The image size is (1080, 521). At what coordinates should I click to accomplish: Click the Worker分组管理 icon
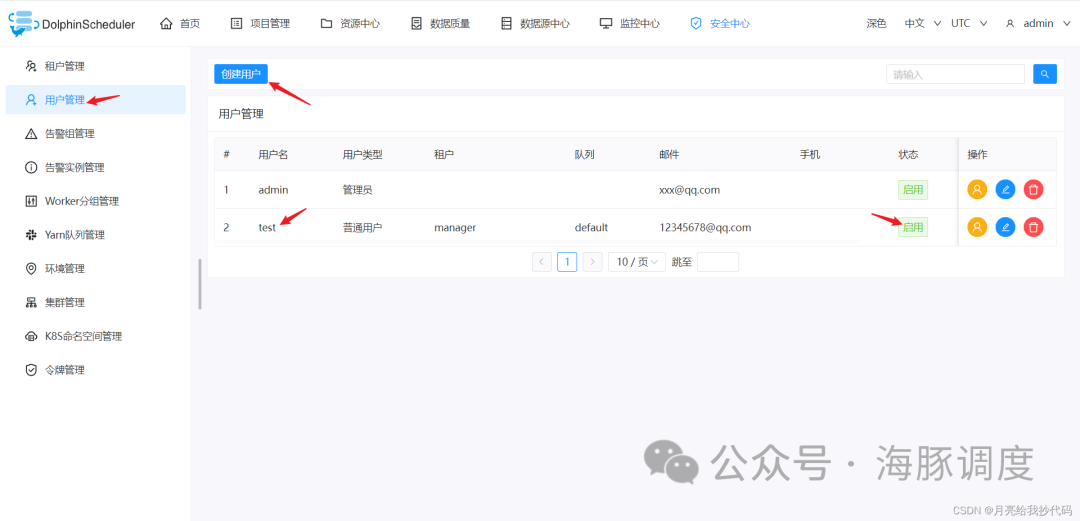coord(30,201)
